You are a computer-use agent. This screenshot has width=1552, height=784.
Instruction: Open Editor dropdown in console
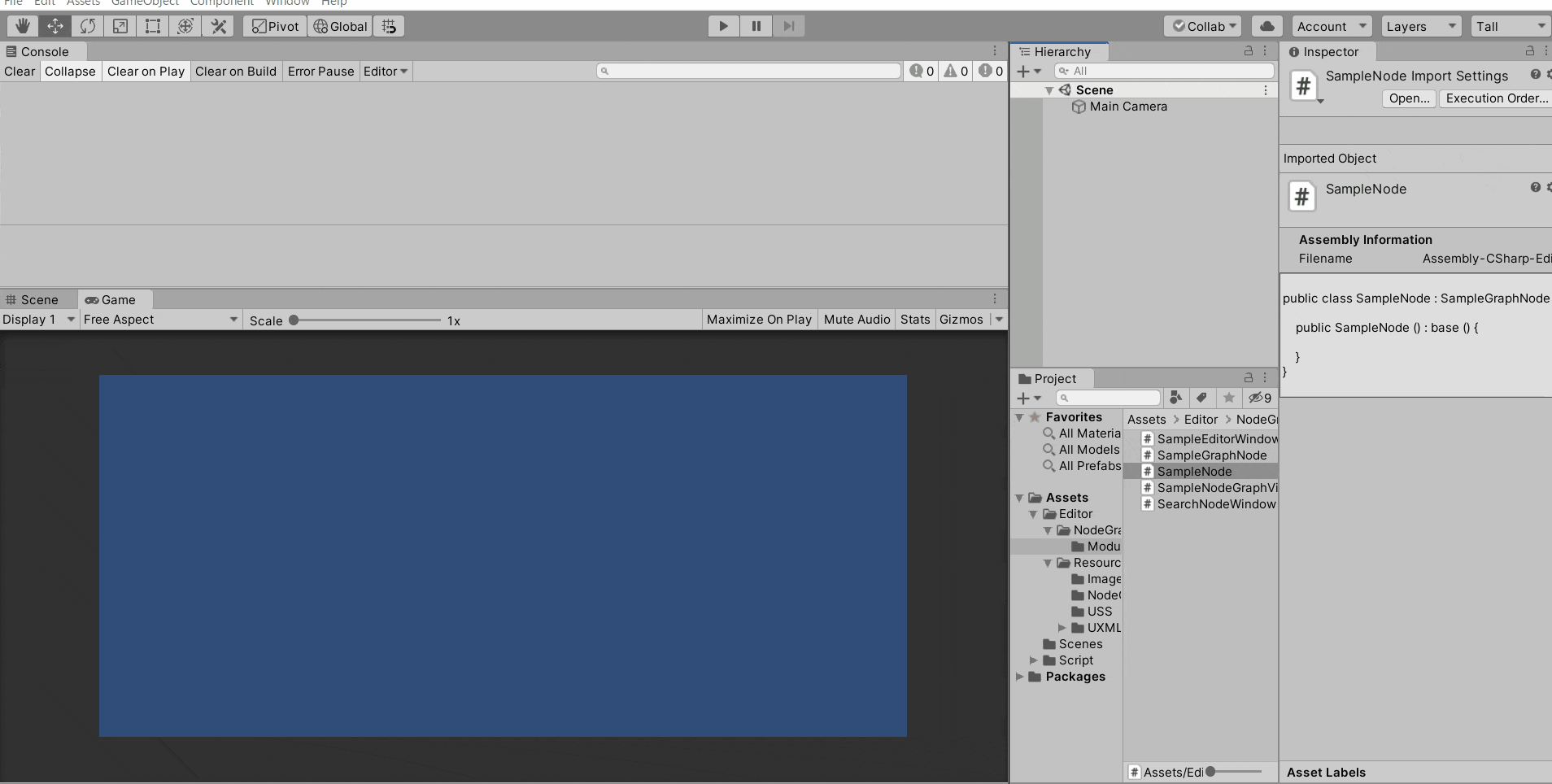click(386, 71)
